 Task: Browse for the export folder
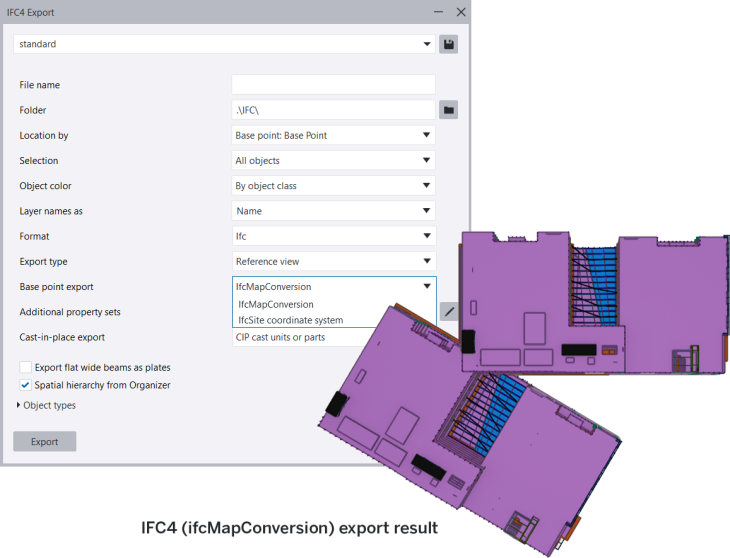click(x=448, y=110)
